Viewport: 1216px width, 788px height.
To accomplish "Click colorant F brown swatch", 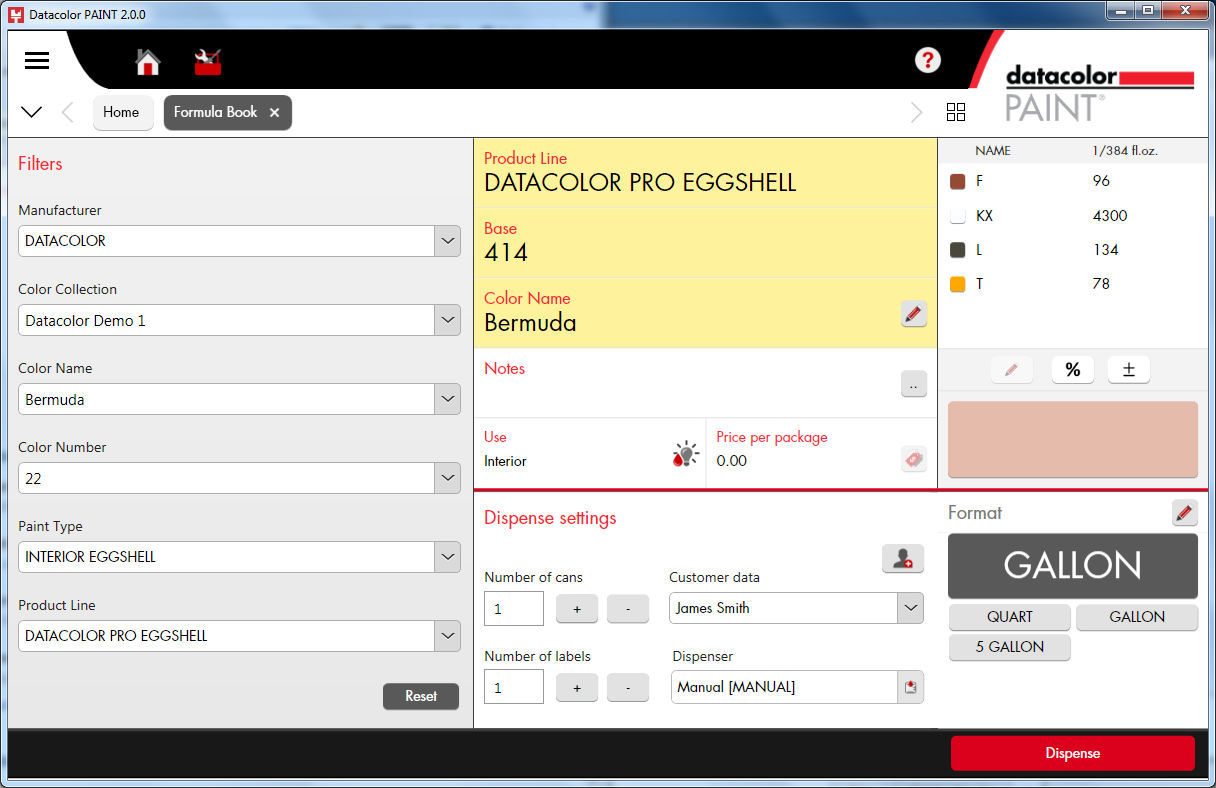I will coord(957,181).
